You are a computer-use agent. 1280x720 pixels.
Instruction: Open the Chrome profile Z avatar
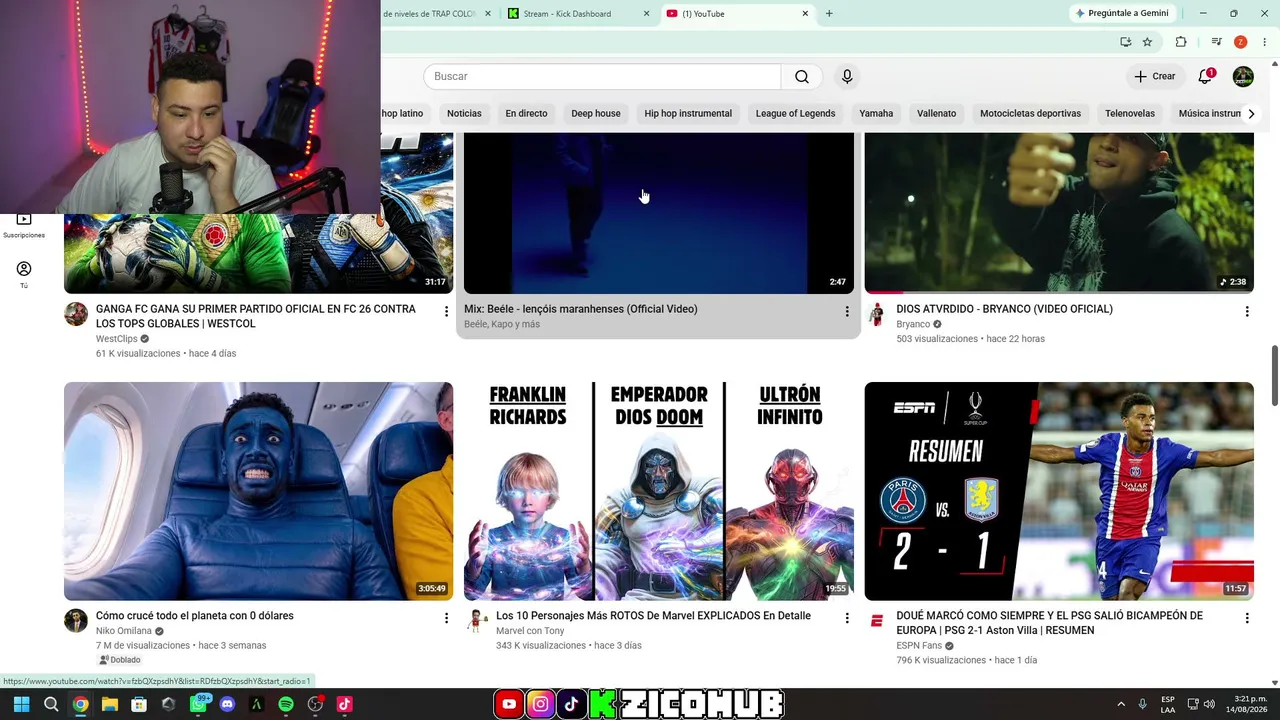pos(1240,42)
